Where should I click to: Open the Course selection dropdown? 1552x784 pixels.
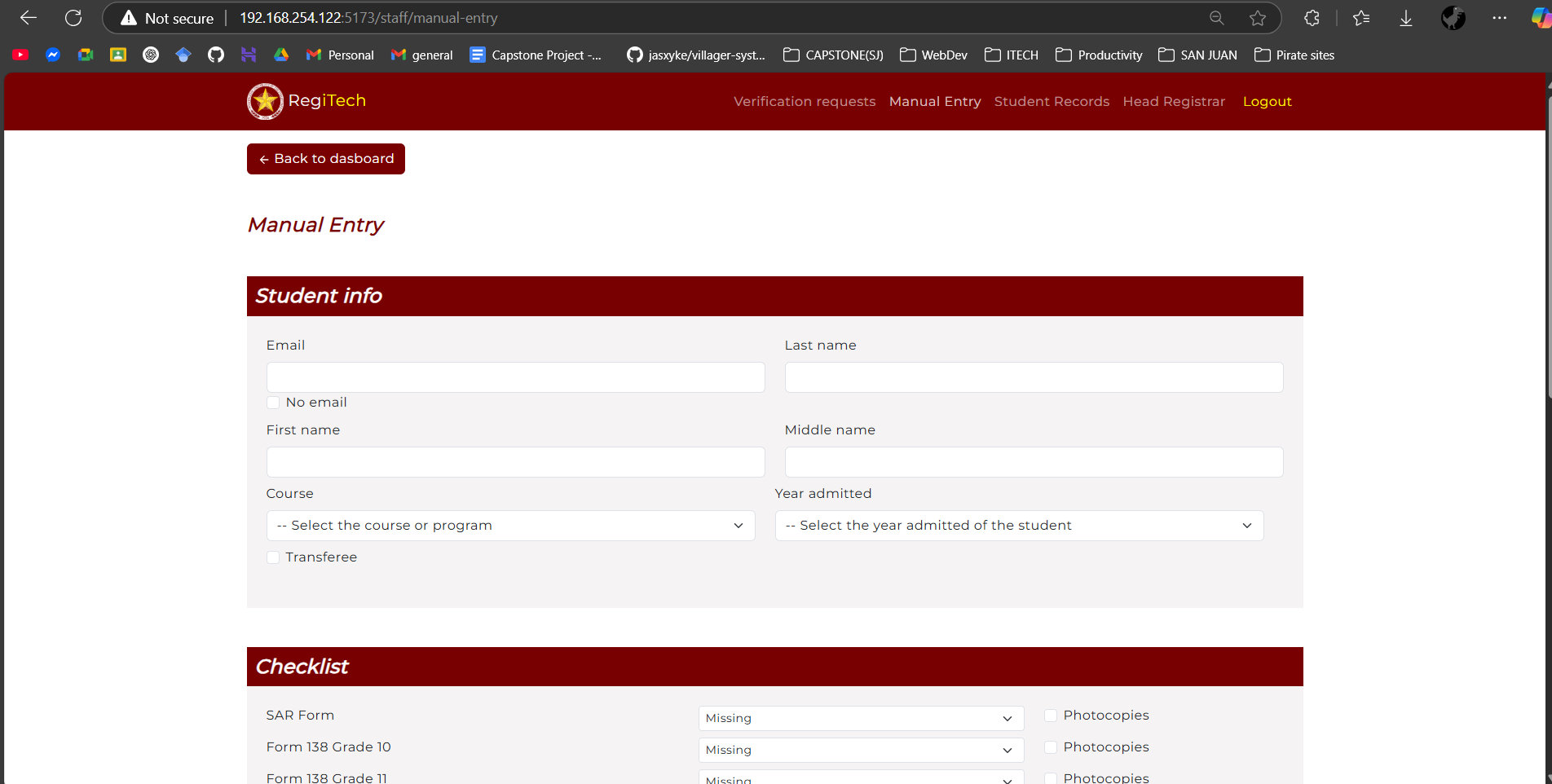tap(510, 526)
